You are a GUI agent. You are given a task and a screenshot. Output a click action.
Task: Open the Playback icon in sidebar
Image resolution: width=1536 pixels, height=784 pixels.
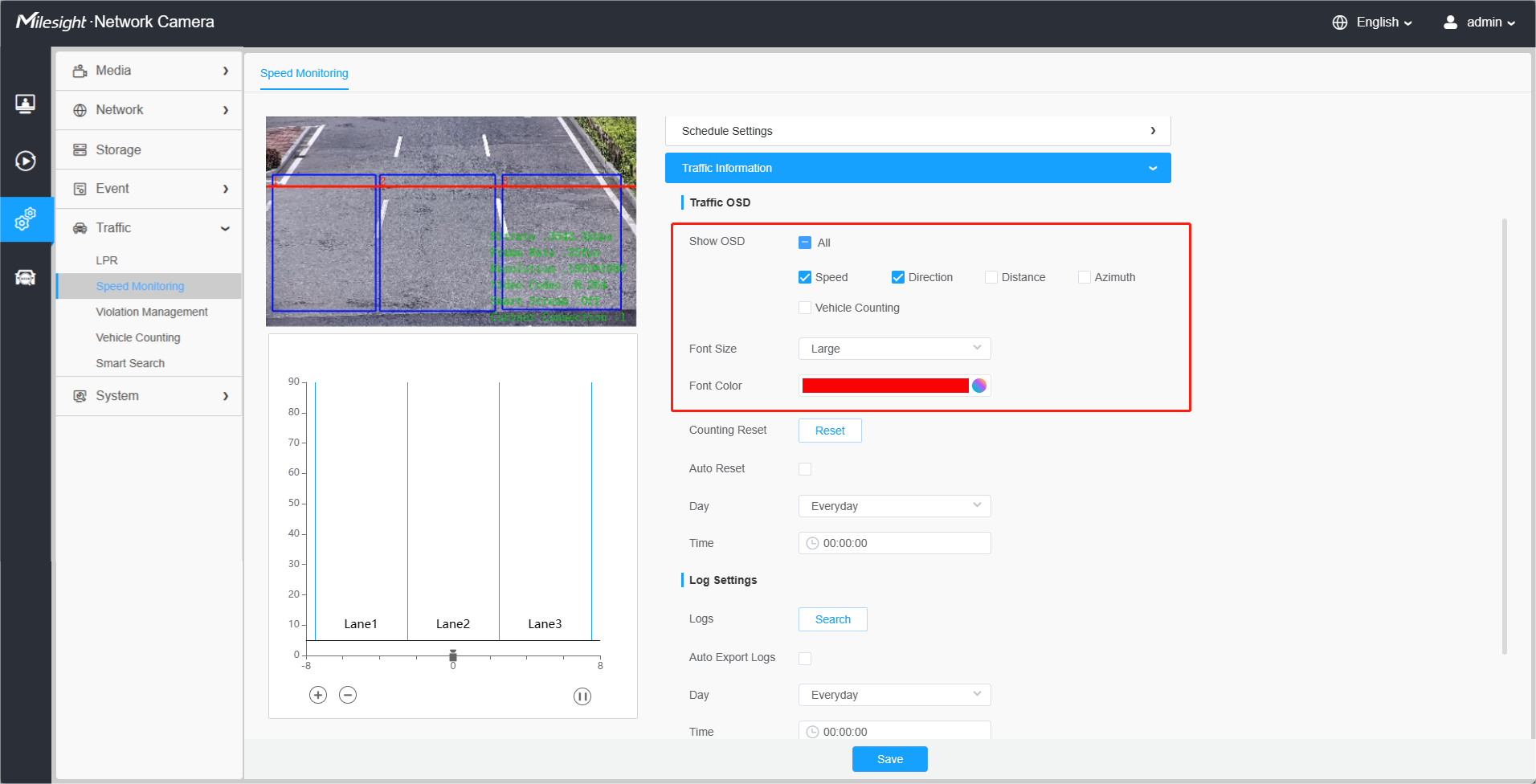click(x=26, y=161)
